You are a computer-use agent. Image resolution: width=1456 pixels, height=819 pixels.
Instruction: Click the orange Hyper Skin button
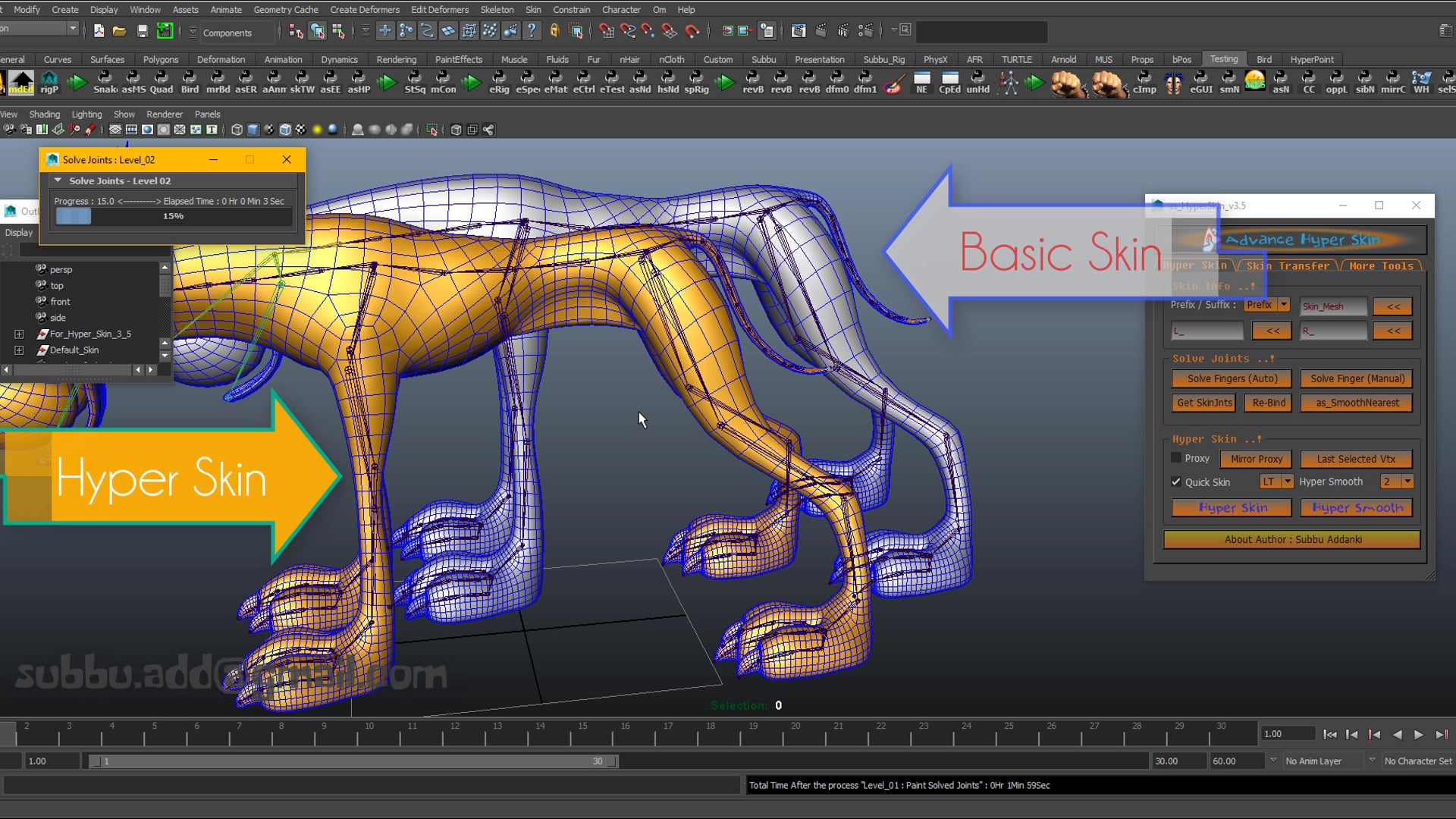pyautogui.click(x=1232, y=507)
